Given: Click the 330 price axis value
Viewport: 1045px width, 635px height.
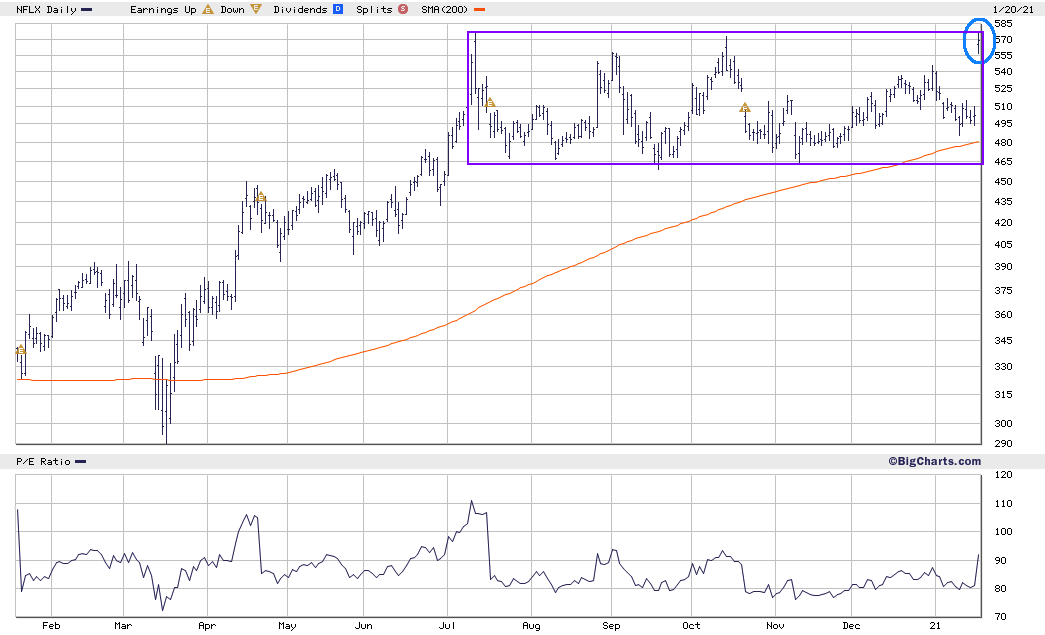Looking at the screenshot, I should point(1004,367).
